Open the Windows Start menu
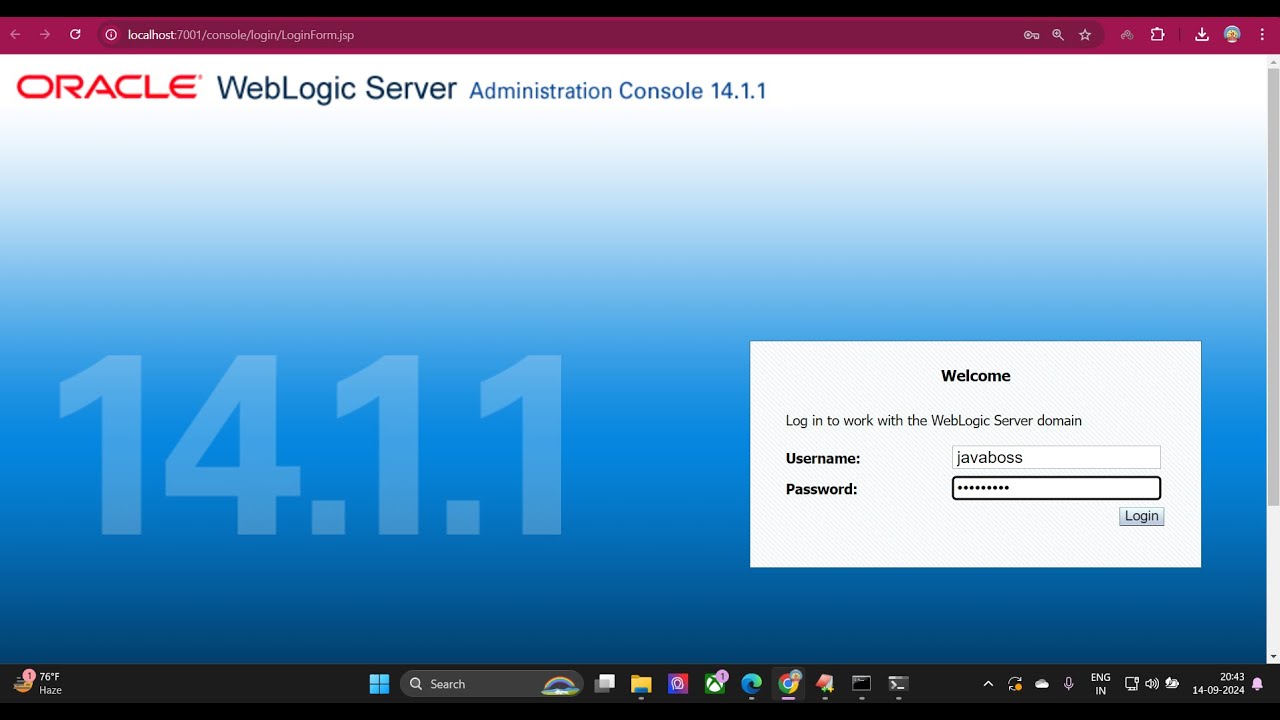The width and height of the screenshot is (1280, 720). pyautogui.click(x=379, y=684)
